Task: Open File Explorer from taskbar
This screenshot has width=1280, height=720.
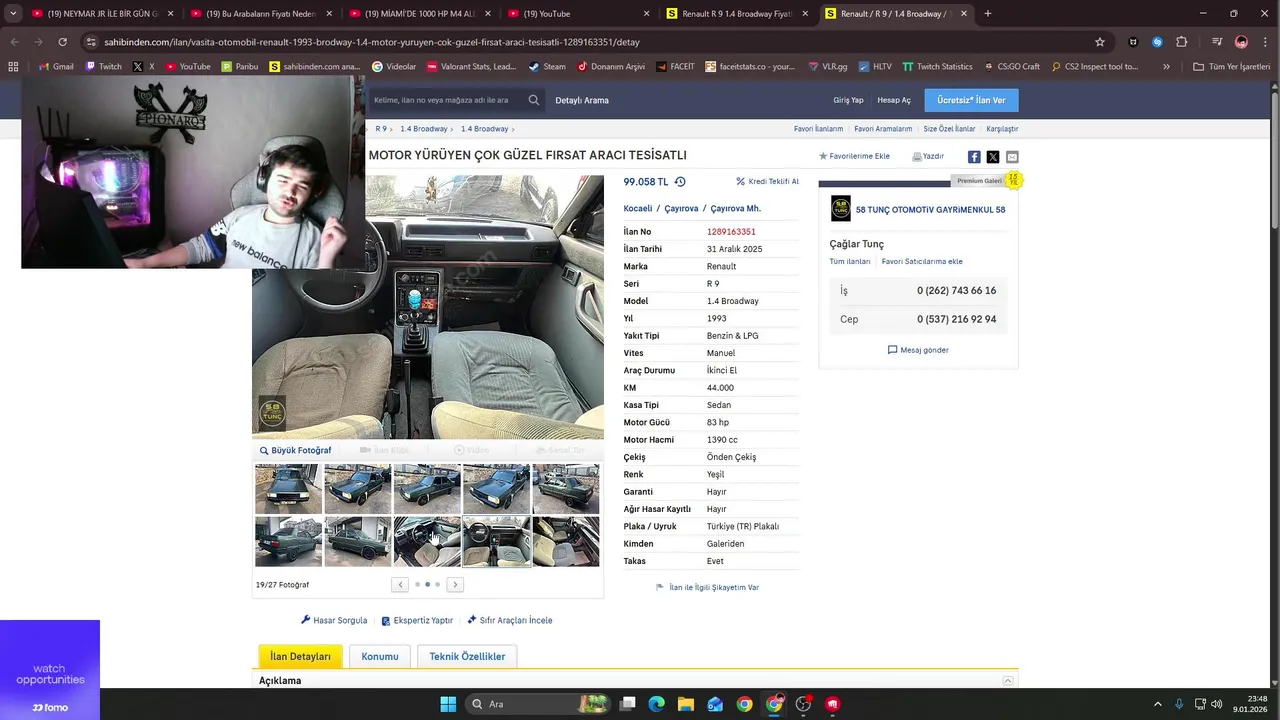Action: point(686,704)
